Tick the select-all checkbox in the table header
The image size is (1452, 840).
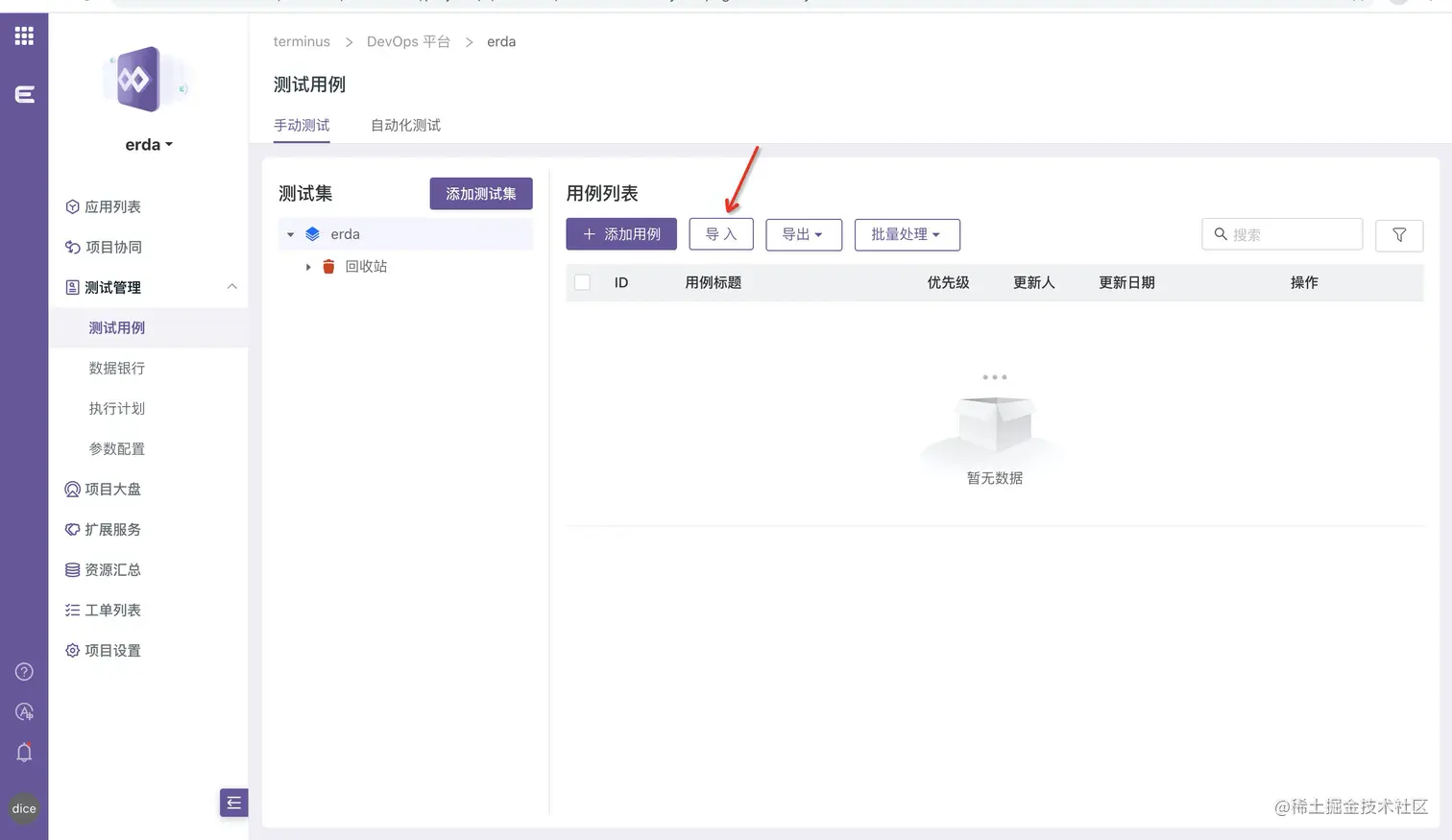point(582,282)
